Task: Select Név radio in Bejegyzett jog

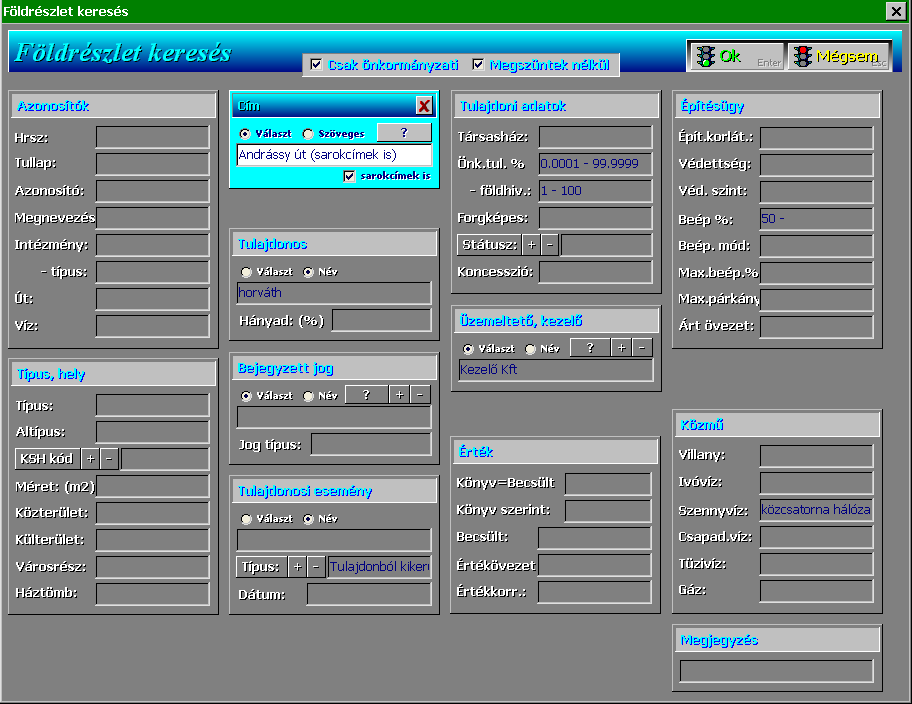Action: click(x=308, y=396)
